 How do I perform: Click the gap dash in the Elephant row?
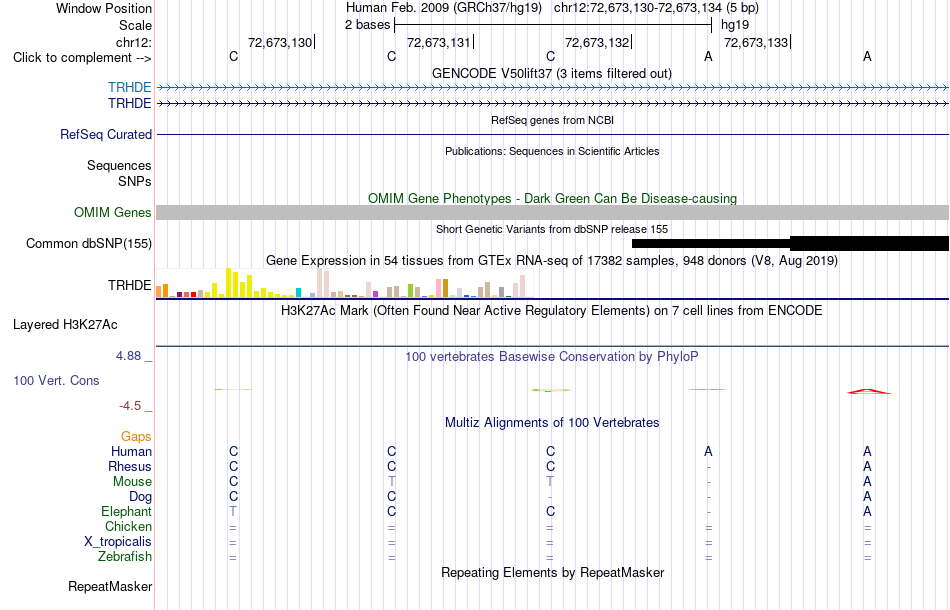(708, 511)
